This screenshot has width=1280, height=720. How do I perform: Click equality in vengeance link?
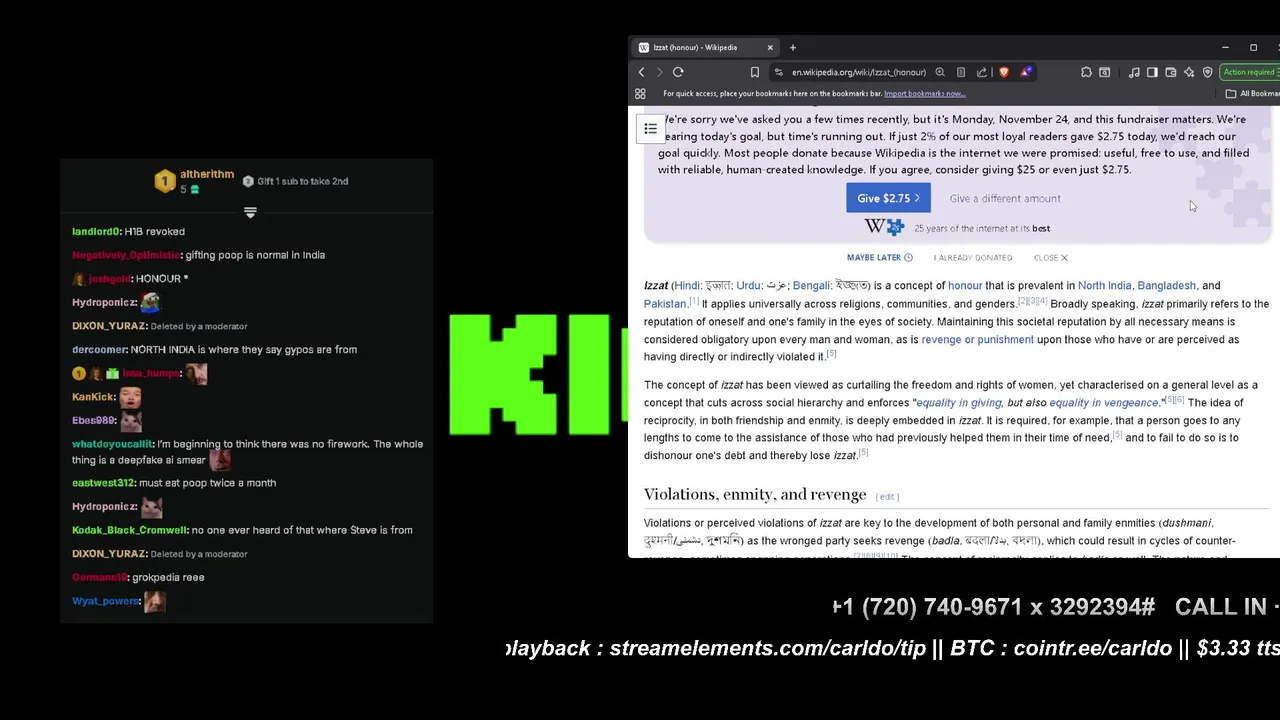coord(1104,403)
